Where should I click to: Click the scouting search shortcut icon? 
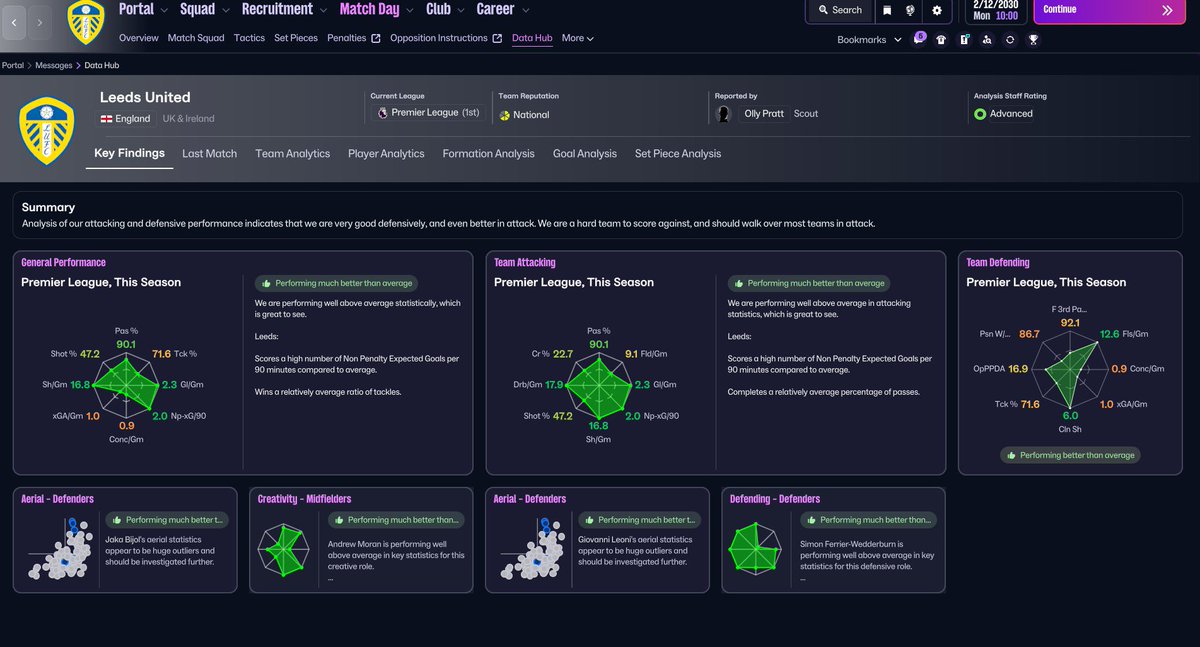(x=987, y=40)
